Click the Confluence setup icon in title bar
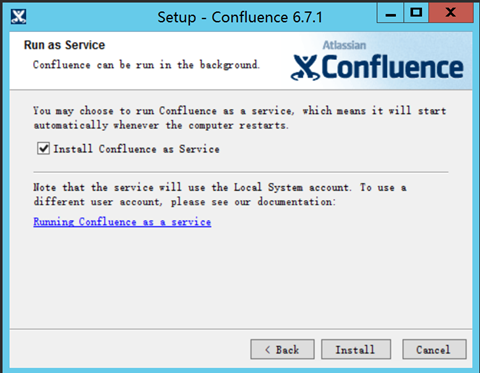Viewport: 480px width, 373px height. (18, 17)
